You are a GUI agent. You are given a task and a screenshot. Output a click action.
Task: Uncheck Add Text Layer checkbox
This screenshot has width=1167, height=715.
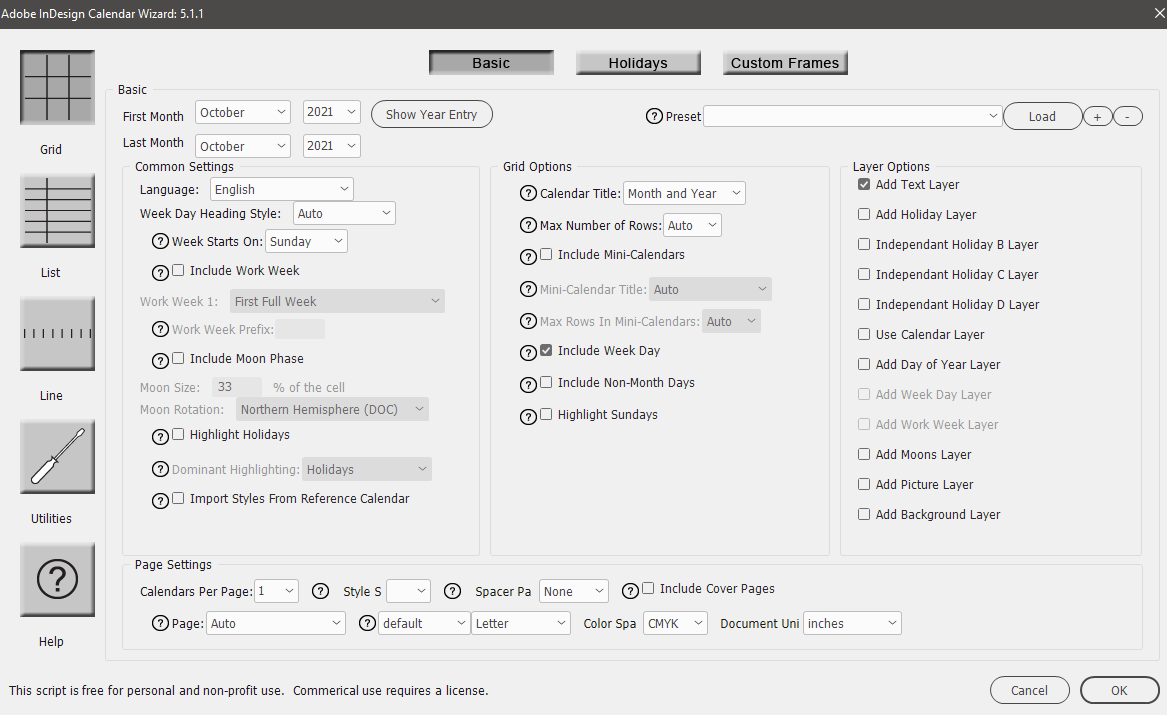tap(864, 184)
